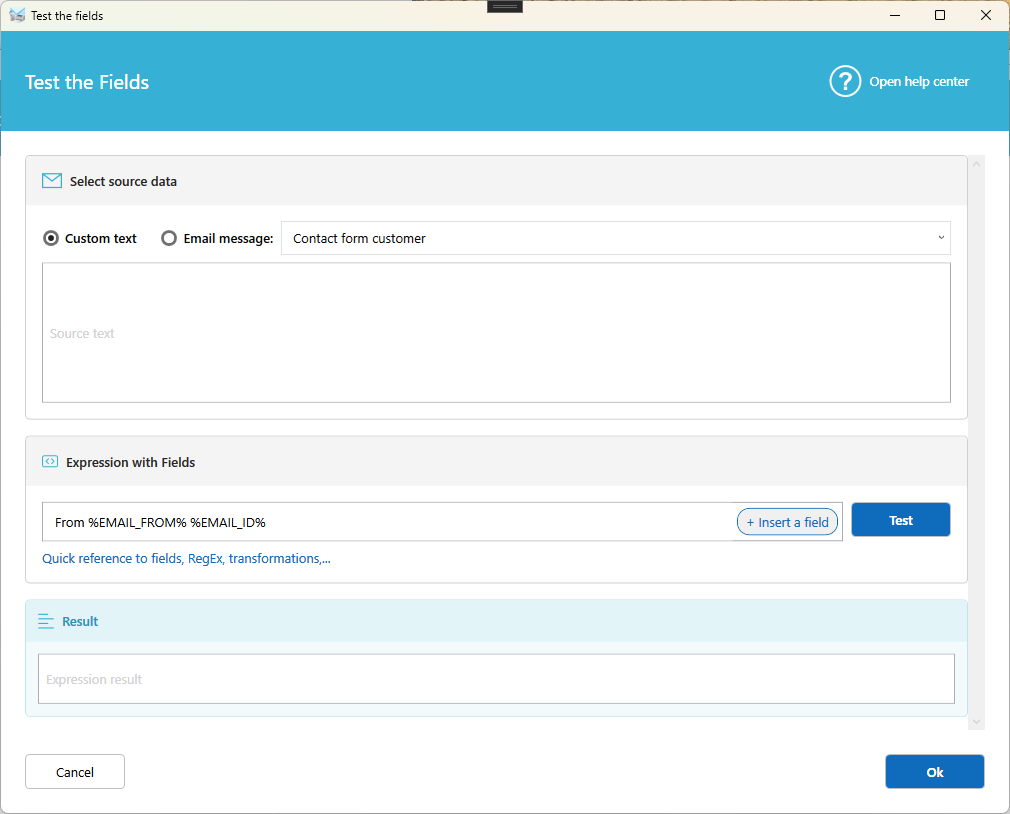Click the Test the Fields banner title
The width and height of the screenshot is (1010, 814).
point(87,82)
